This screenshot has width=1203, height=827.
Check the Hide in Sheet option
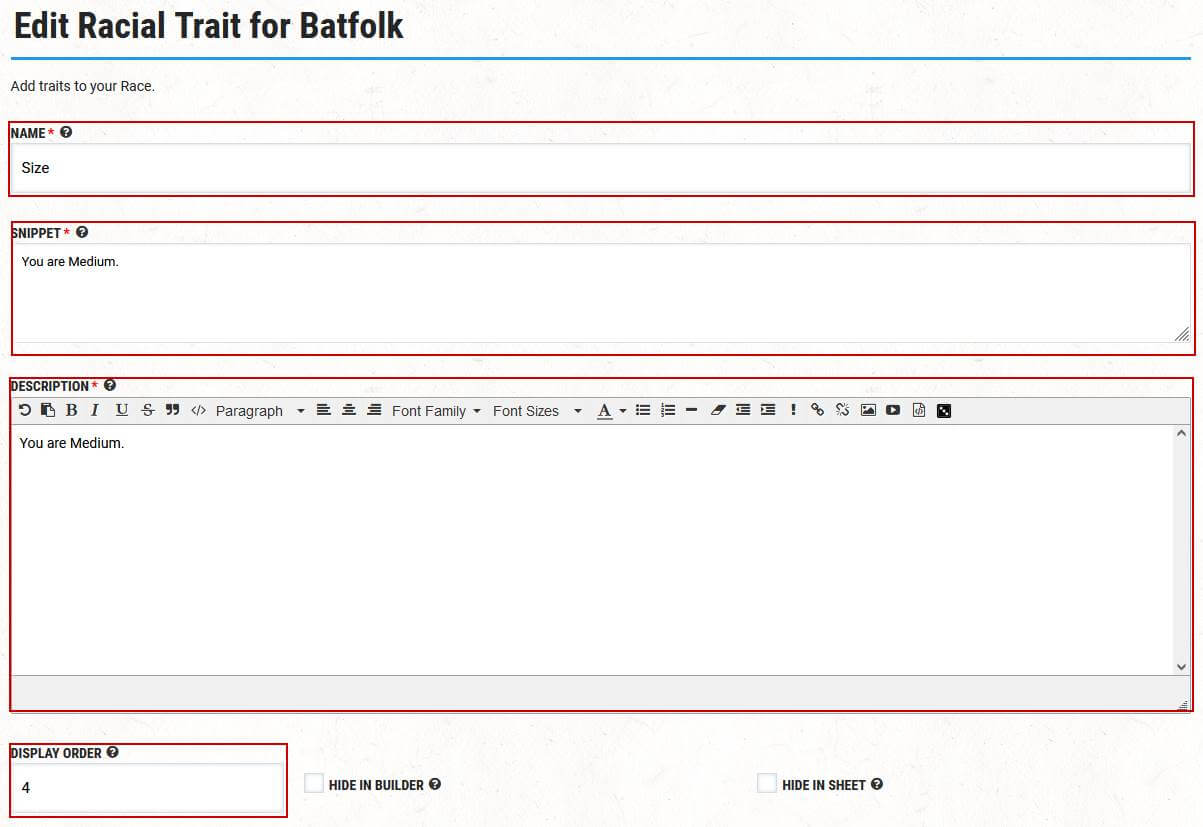(x=767, y=784)
